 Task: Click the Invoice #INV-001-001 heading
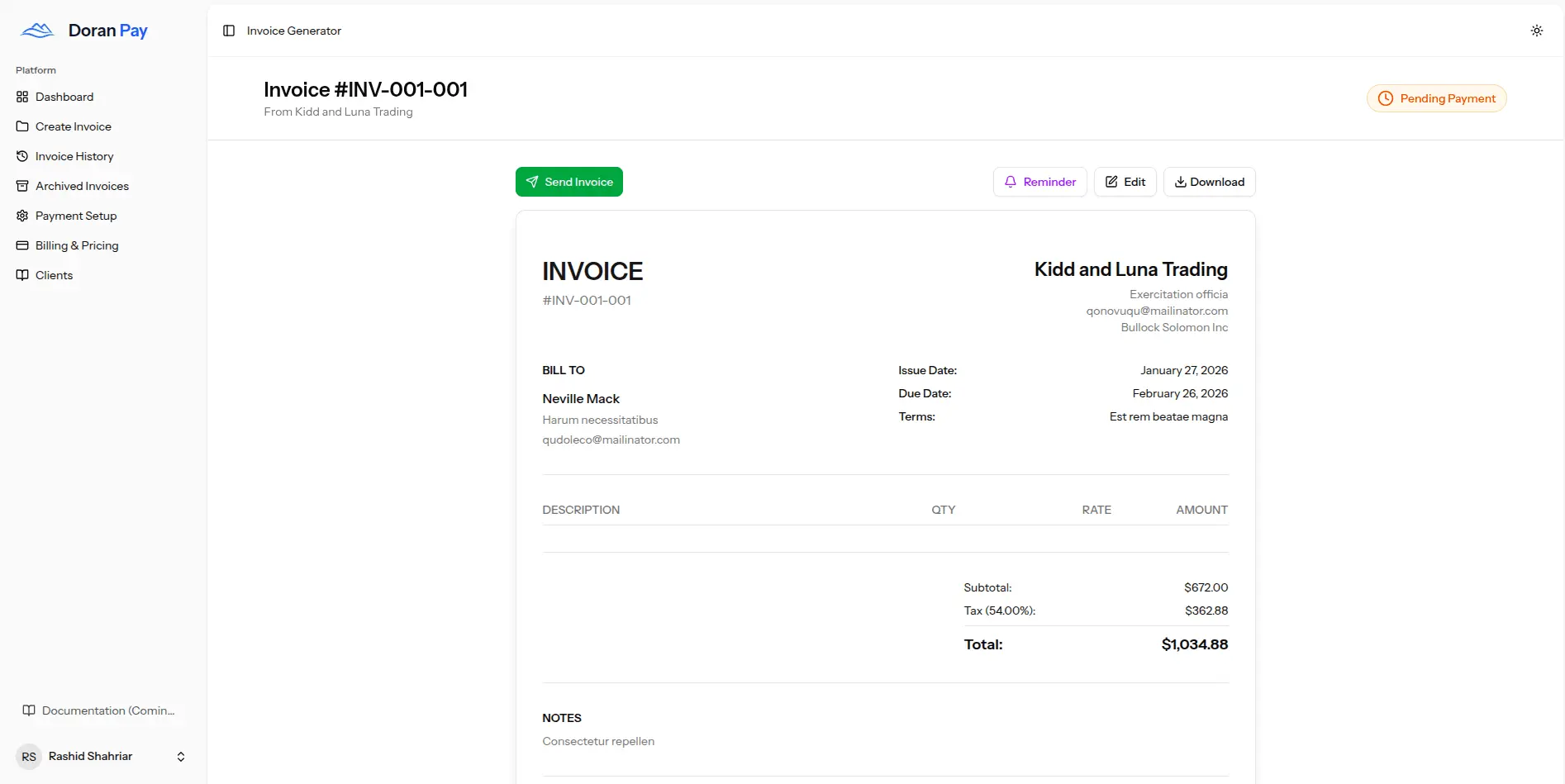point(366,89)
